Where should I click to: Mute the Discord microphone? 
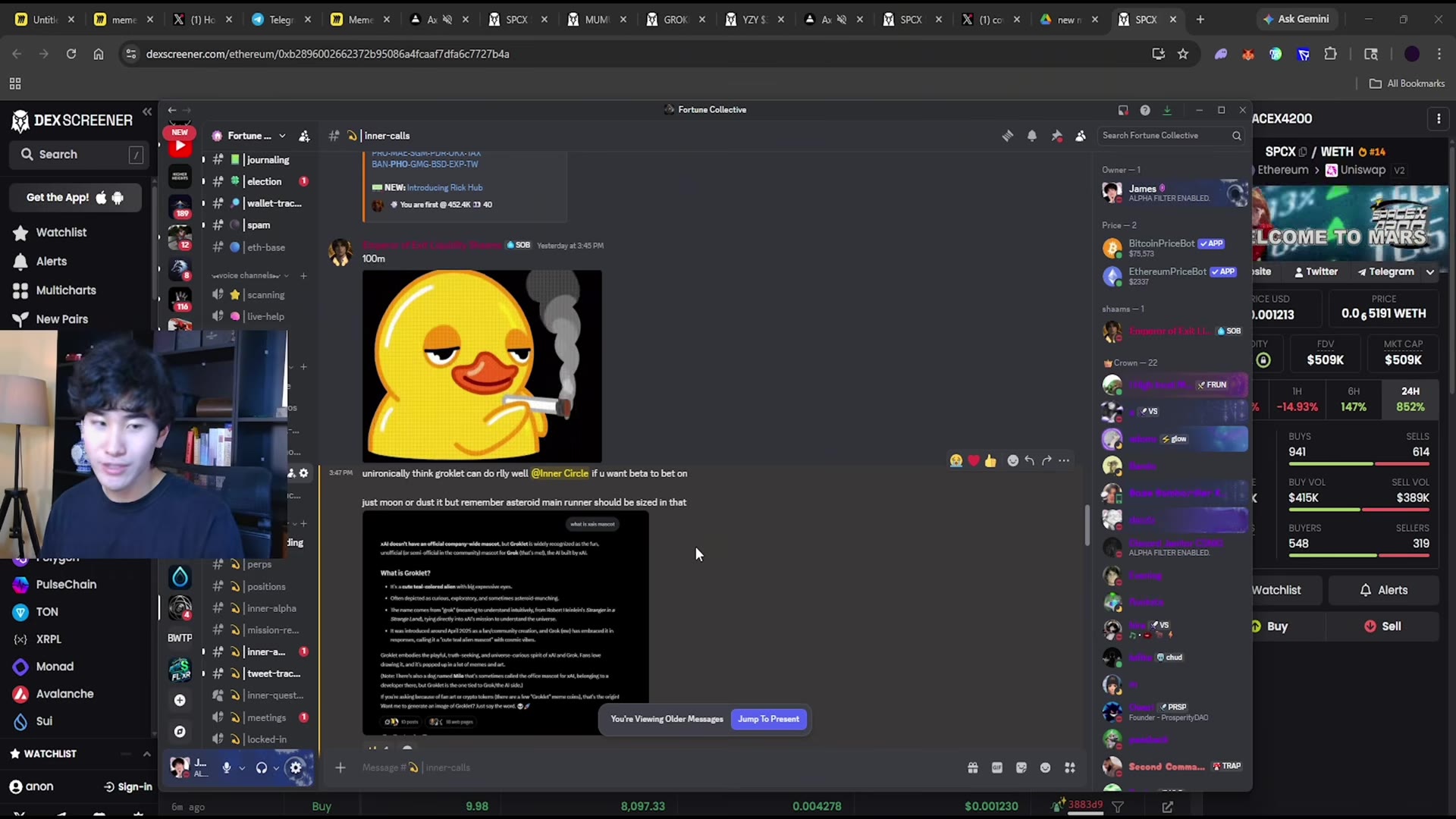pyautogui.click(x=227, y=767)
